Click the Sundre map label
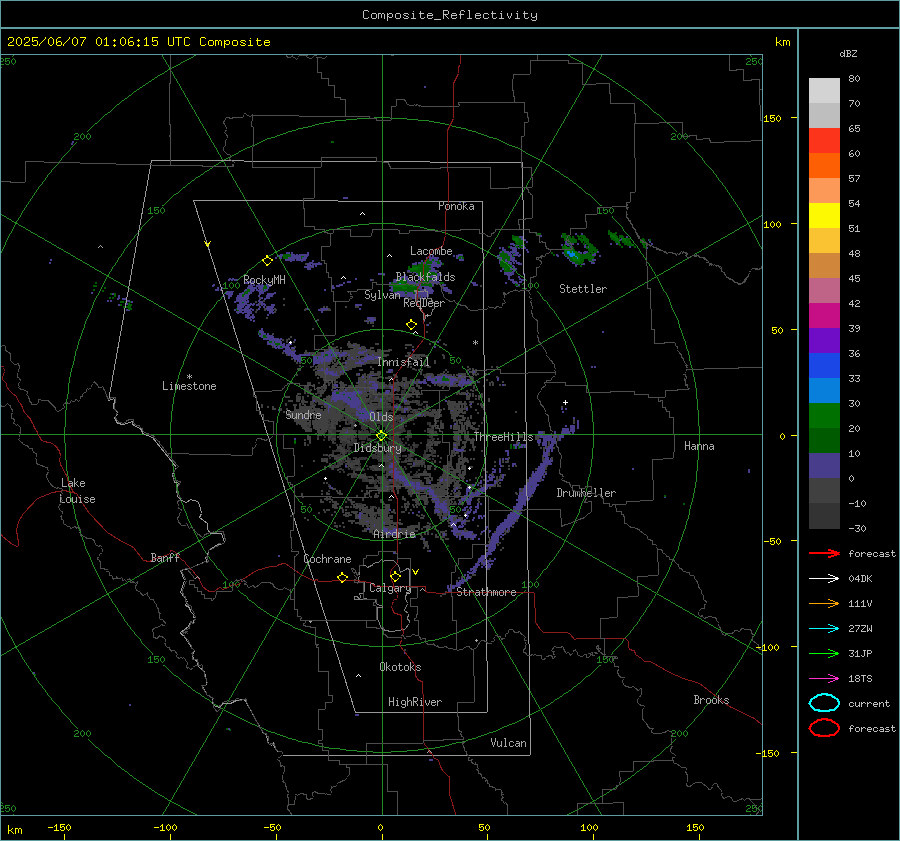 303,414
